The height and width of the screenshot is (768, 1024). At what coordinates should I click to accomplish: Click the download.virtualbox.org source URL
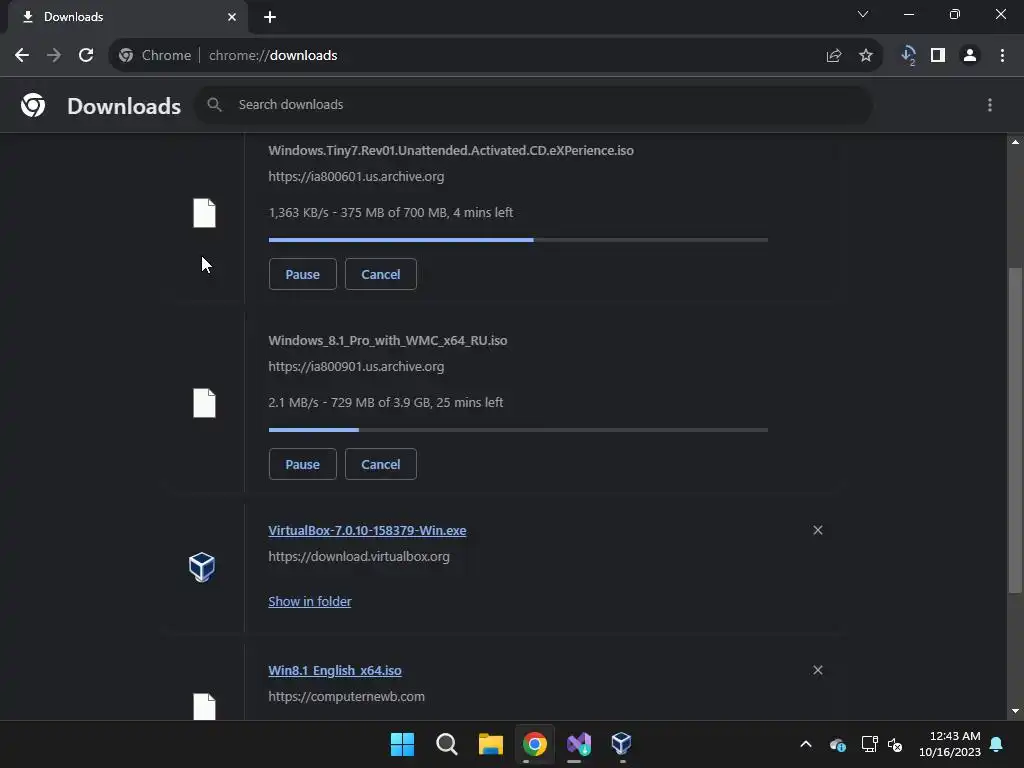point(359,556)
